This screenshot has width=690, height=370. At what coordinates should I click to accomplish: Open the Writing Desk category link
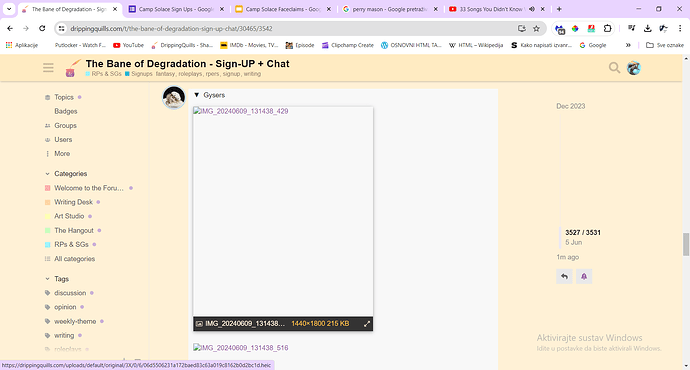[x=73, y=202]
